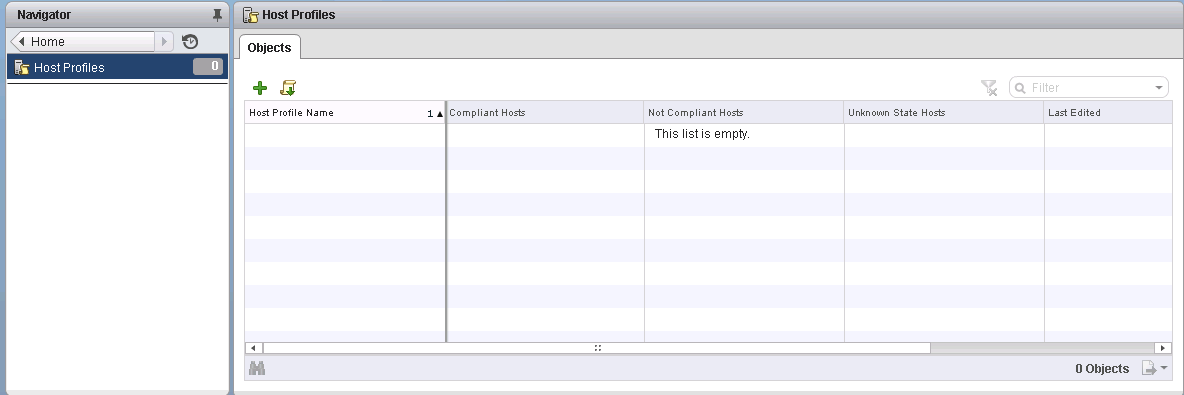Pin the Navigator panel
The width and height of the screenshot is (1184, 395).
pyautogui.click(x=217, y=15)
